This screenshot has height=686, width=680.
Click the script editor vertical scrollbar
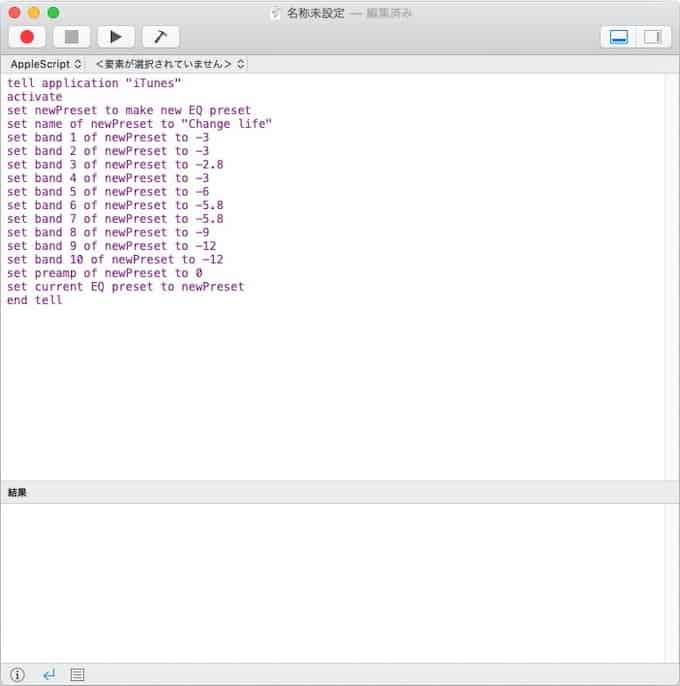tap(671, 276)
